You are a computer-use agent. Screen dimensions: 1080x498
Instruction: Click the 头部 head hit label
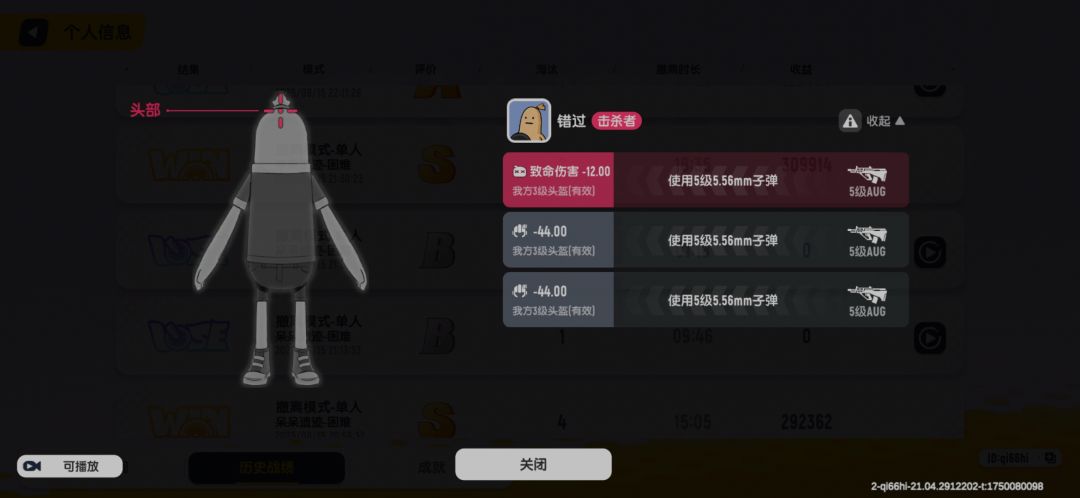(x=145, y=110)
